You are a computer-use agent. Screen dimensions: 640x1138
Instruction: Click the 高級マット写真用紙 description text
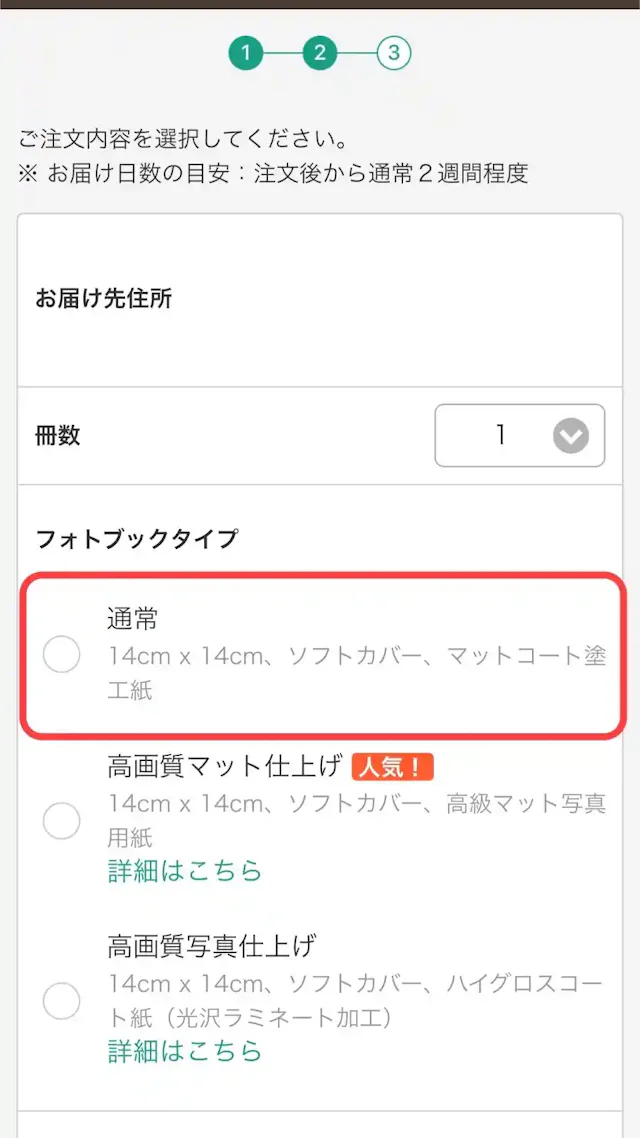tap(355, 820)
